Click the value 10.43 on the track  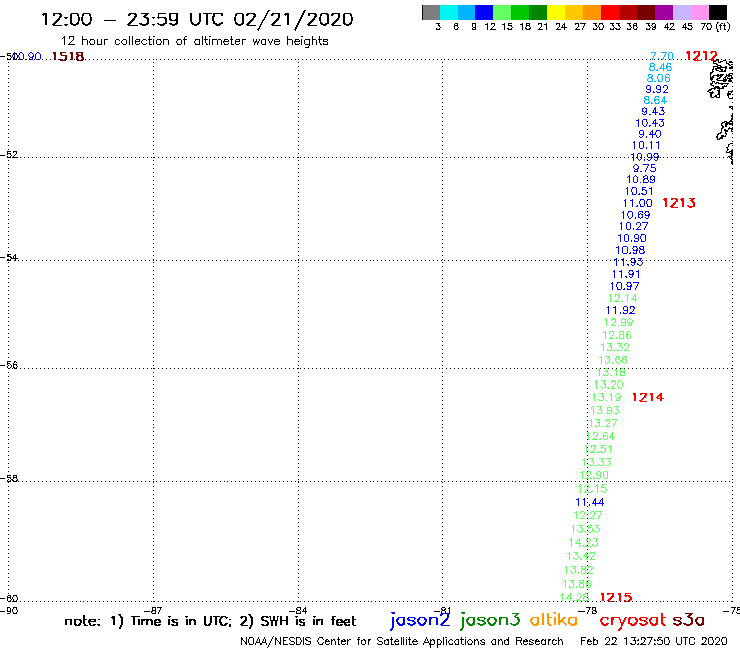pos(650,123)
